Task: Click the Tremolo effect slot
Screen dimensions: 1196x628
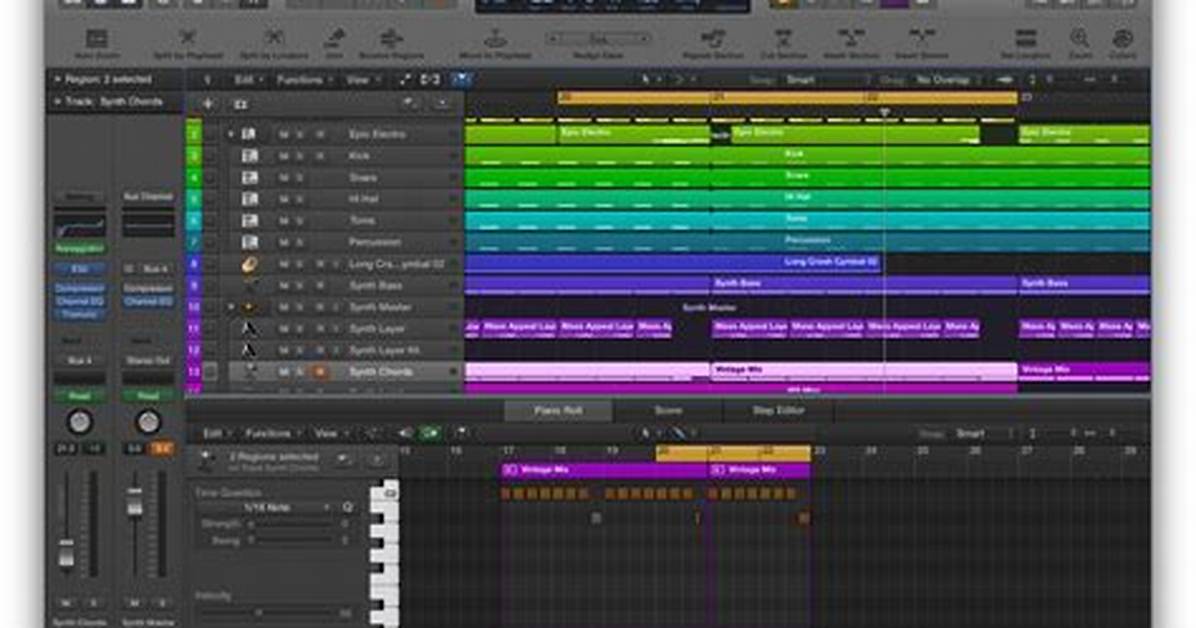Action: click(79, 314)
